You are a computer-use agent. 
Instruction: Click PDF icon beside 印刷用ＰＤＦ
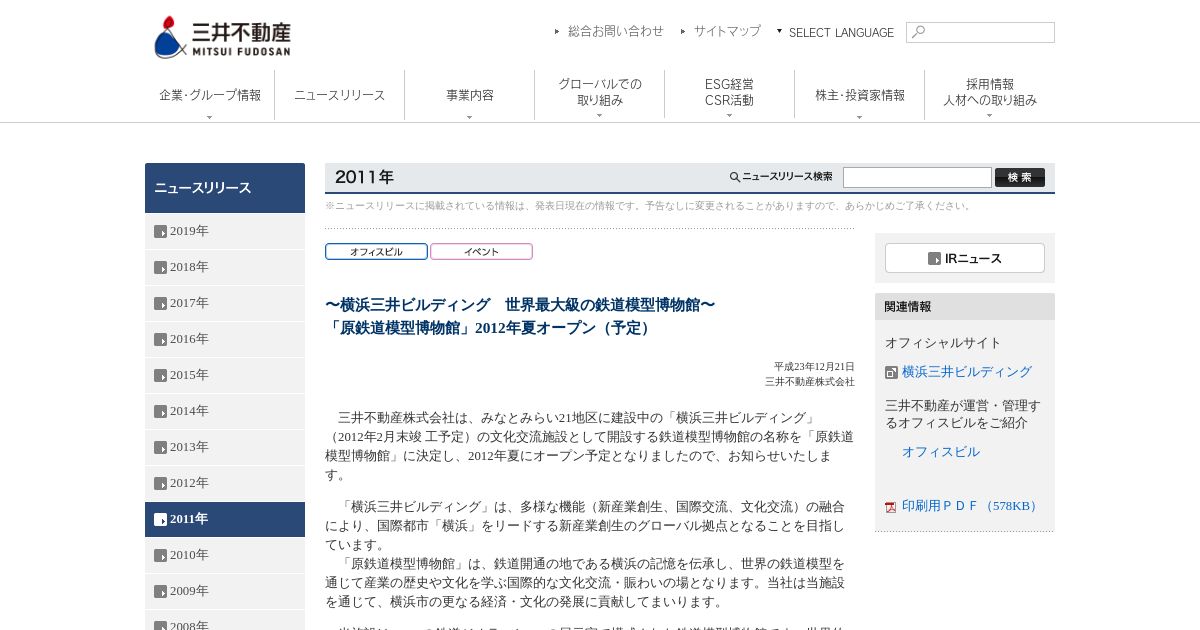[890, 507]
